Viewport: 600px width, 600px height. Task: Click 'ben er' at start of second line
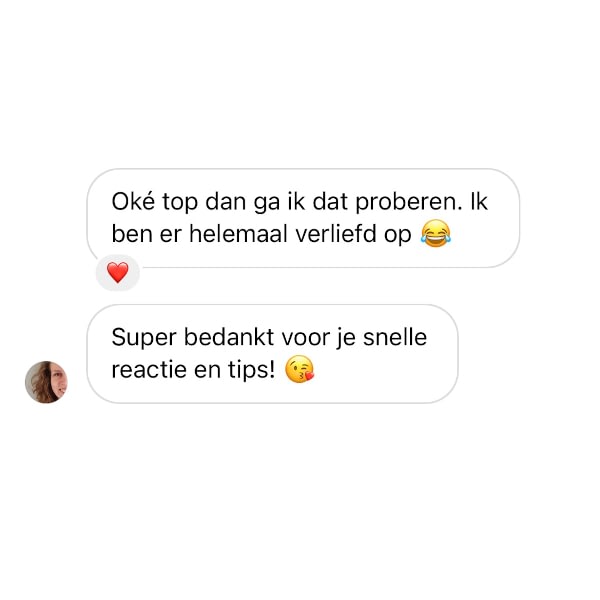[x=147, y=233]
